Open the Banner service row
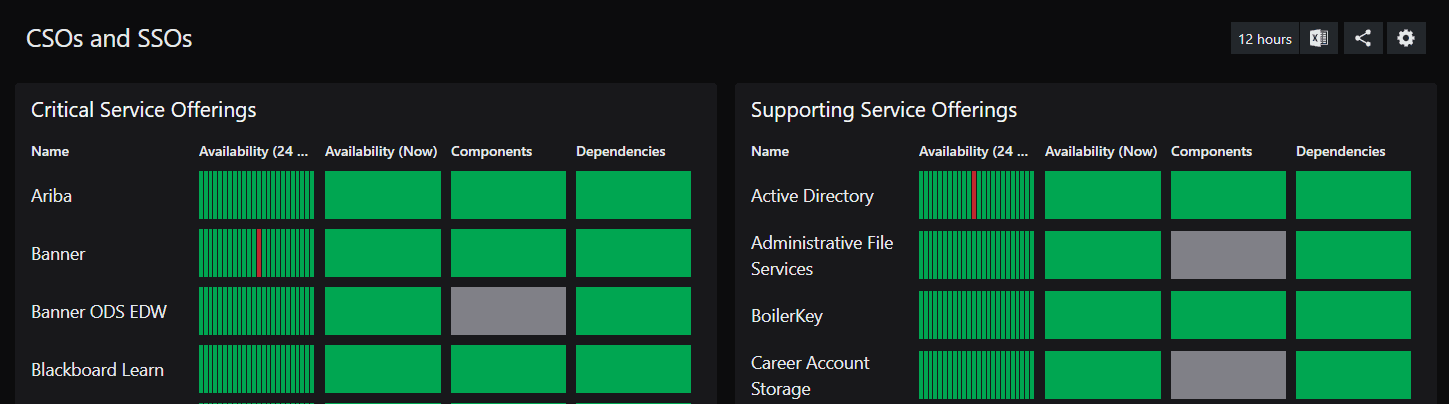 58,254
